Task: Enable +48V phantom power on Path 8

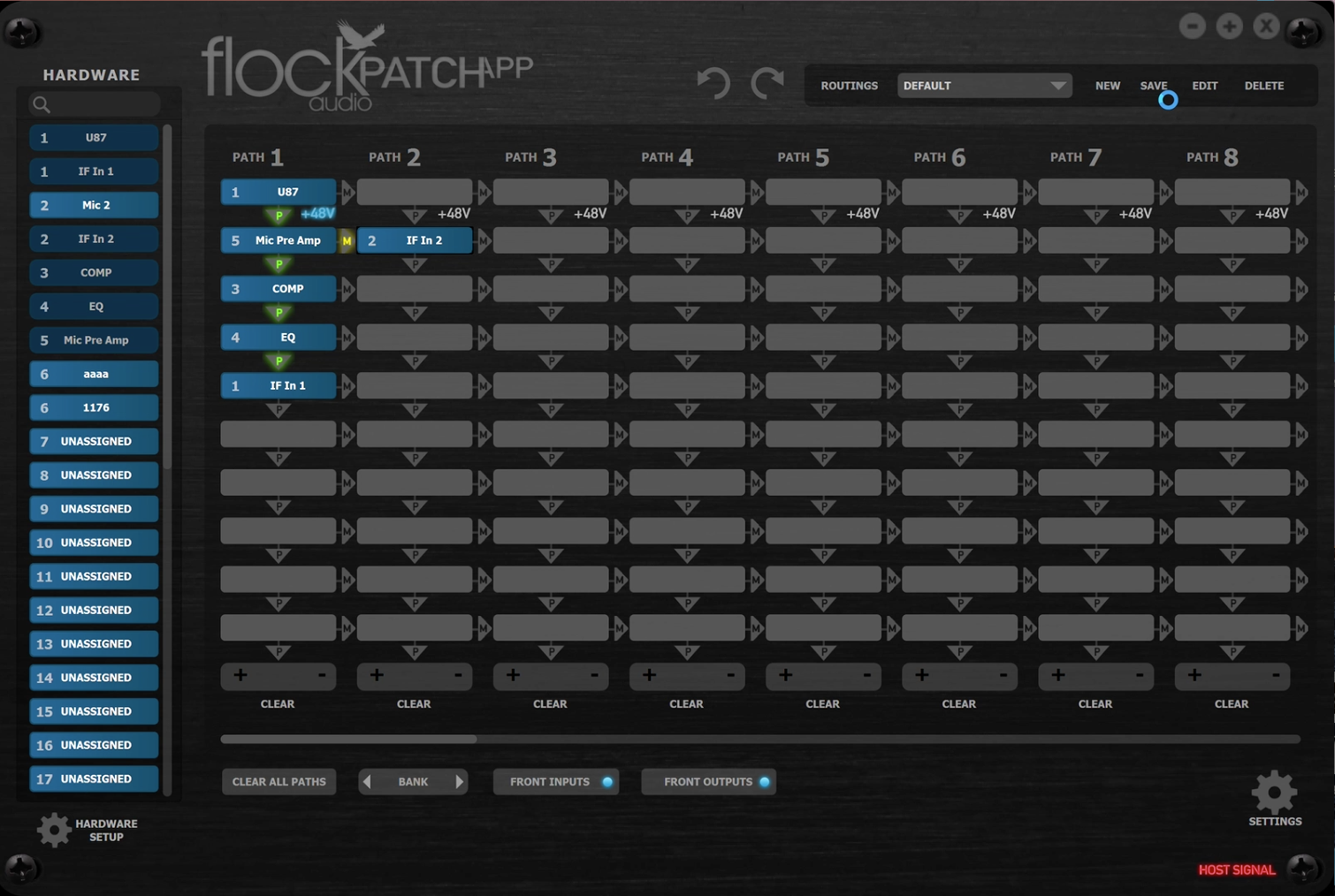Action: coord(1271,213)
